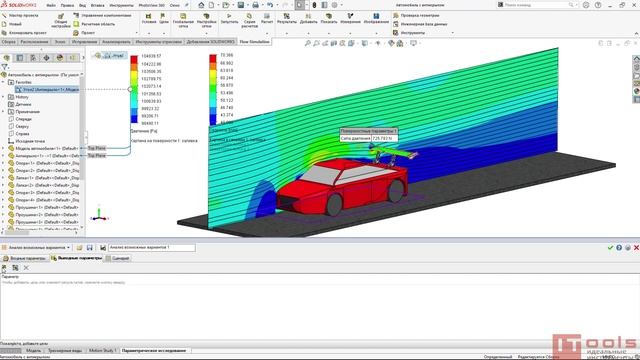
Task: Click the Conditions (Условия) ribbon button
Action: click(149, 18)
